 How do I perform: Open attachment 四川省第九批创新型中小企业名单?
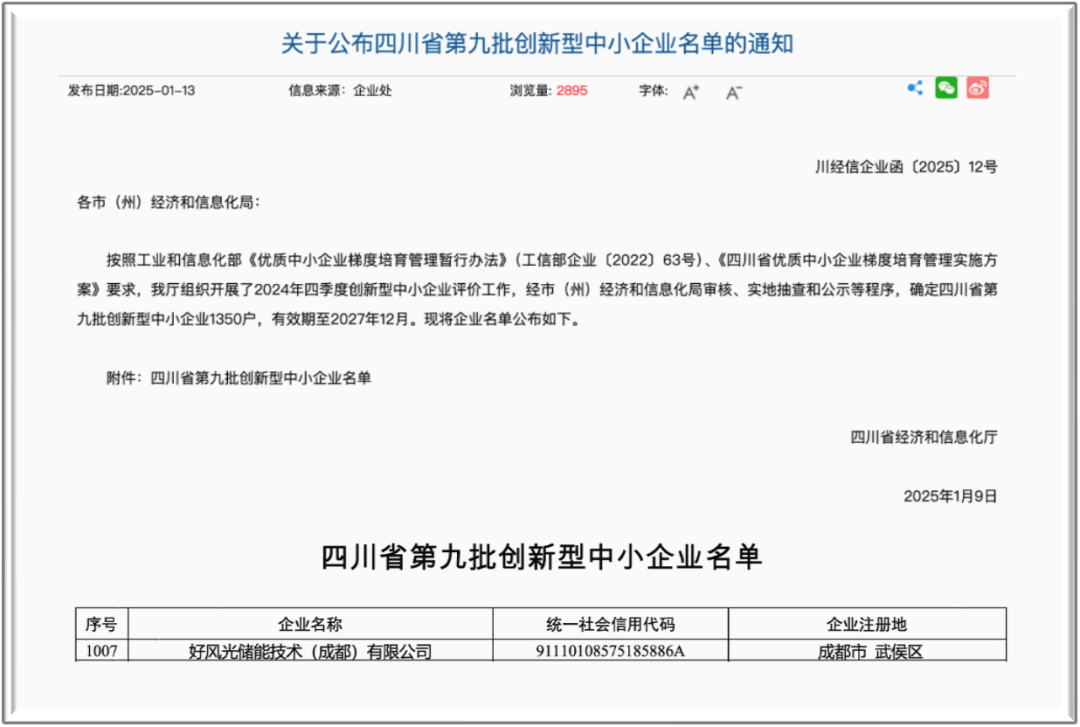[x=261, y=378]
